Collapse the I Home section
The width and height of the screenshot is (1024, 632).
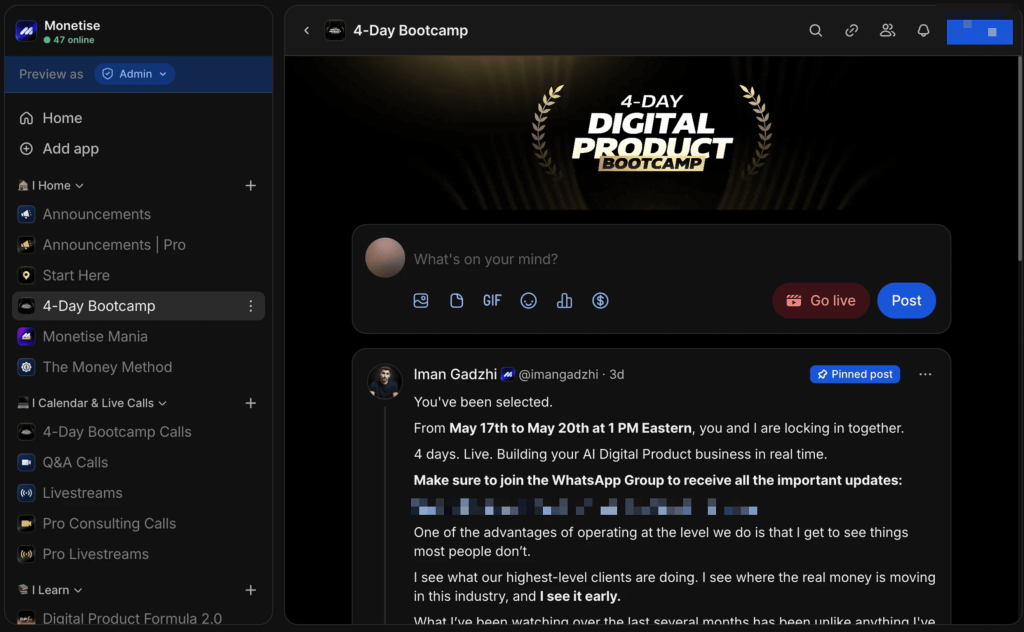coord(51,185)
